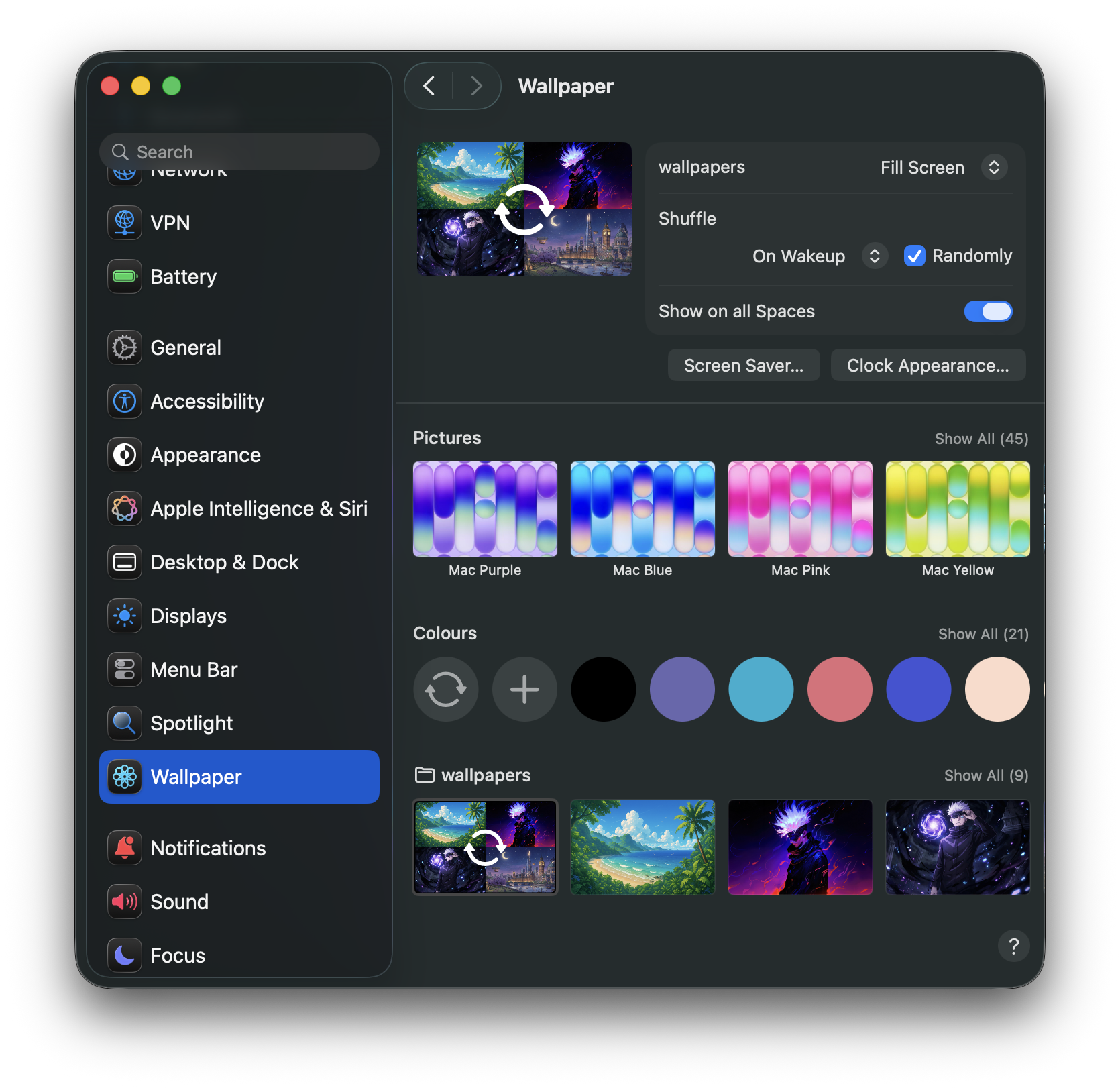Click the VPN globe icon
This screenshot has height=1088, width=1120.
coord(125,223)
